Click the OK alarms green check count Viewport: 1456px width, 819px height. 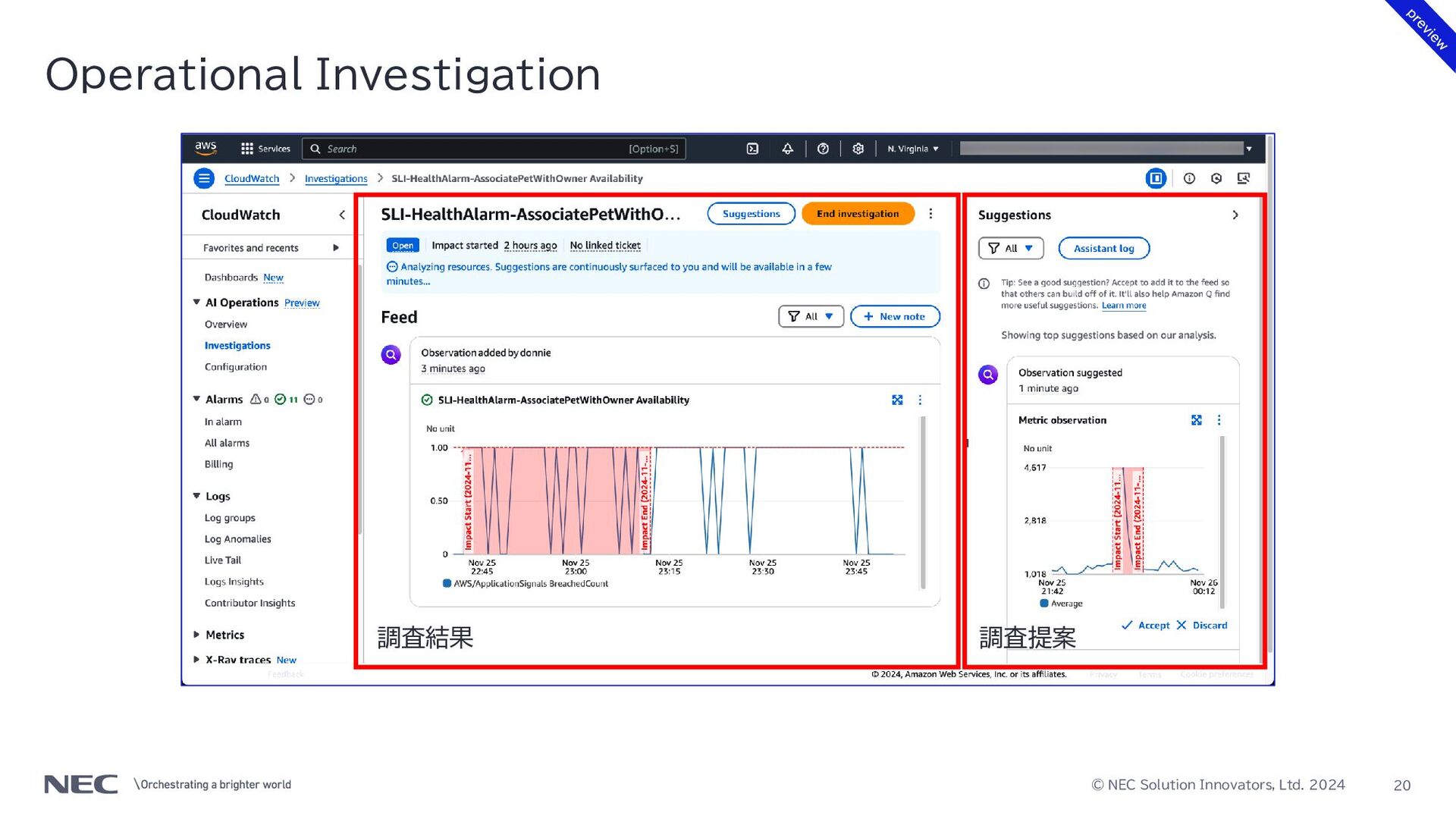click(x=286, y=399)
